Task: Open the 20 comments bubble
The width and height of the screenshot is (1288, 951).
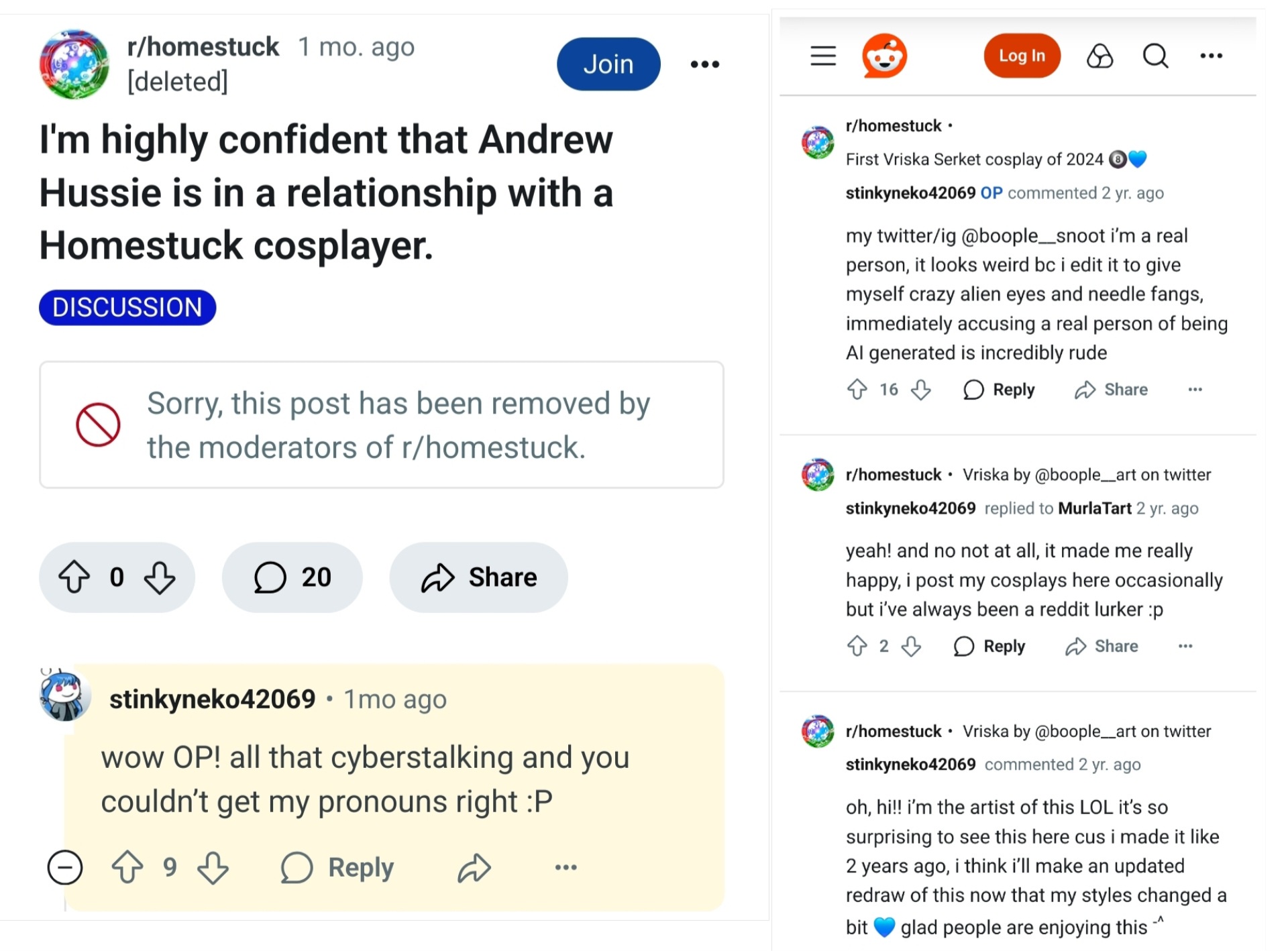Action: point(292,577)
